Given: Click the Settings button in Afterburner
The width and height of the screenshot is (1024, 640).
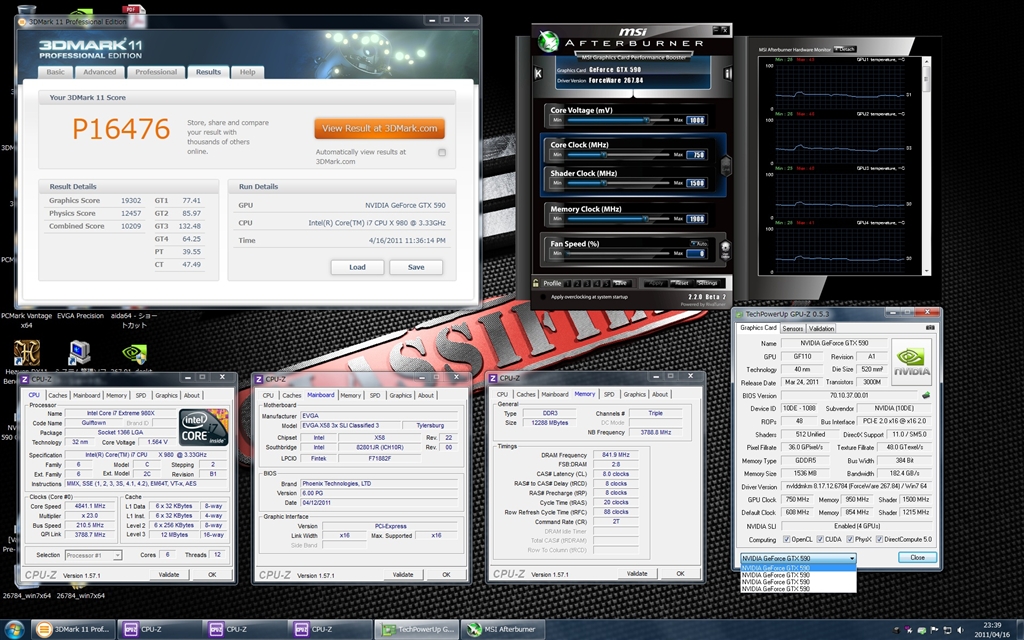Looking at the screenshot, I should coord(707,283).
